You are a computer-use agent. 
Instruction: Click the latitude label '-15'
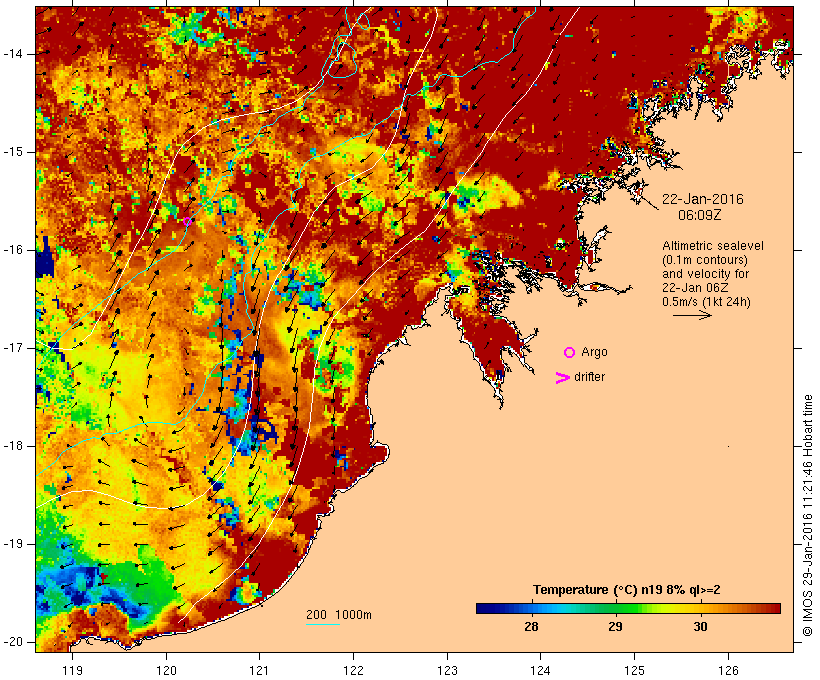pyautogui.click(x=12, y=152)
